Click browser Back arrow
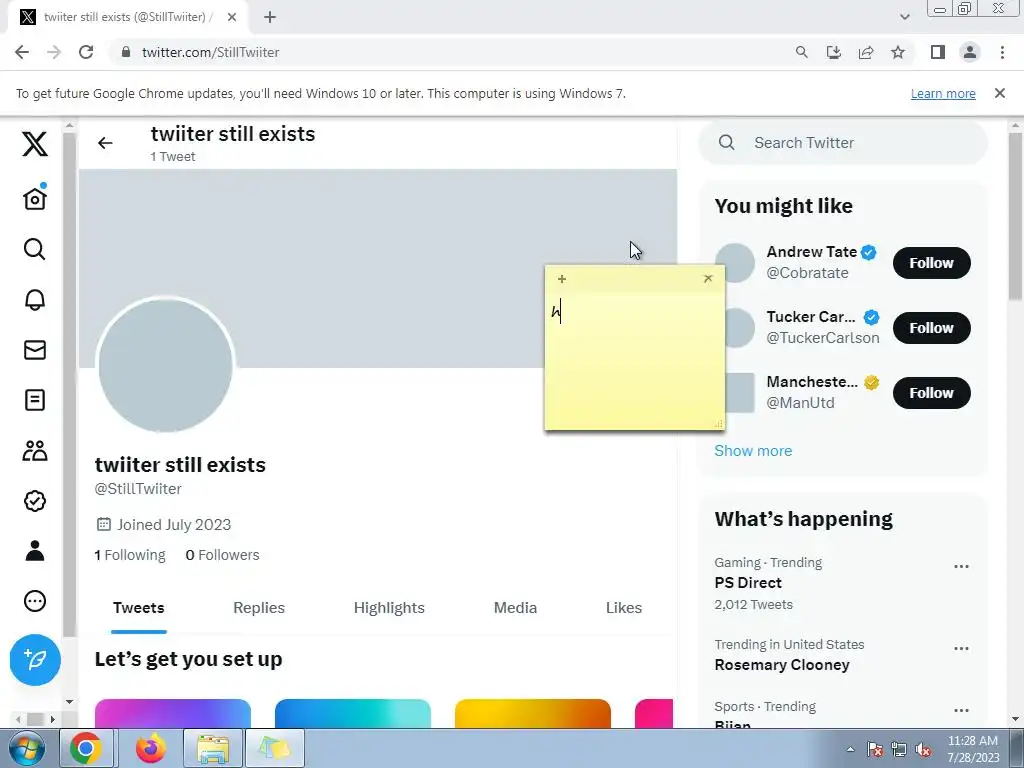 tap(22, 52)
